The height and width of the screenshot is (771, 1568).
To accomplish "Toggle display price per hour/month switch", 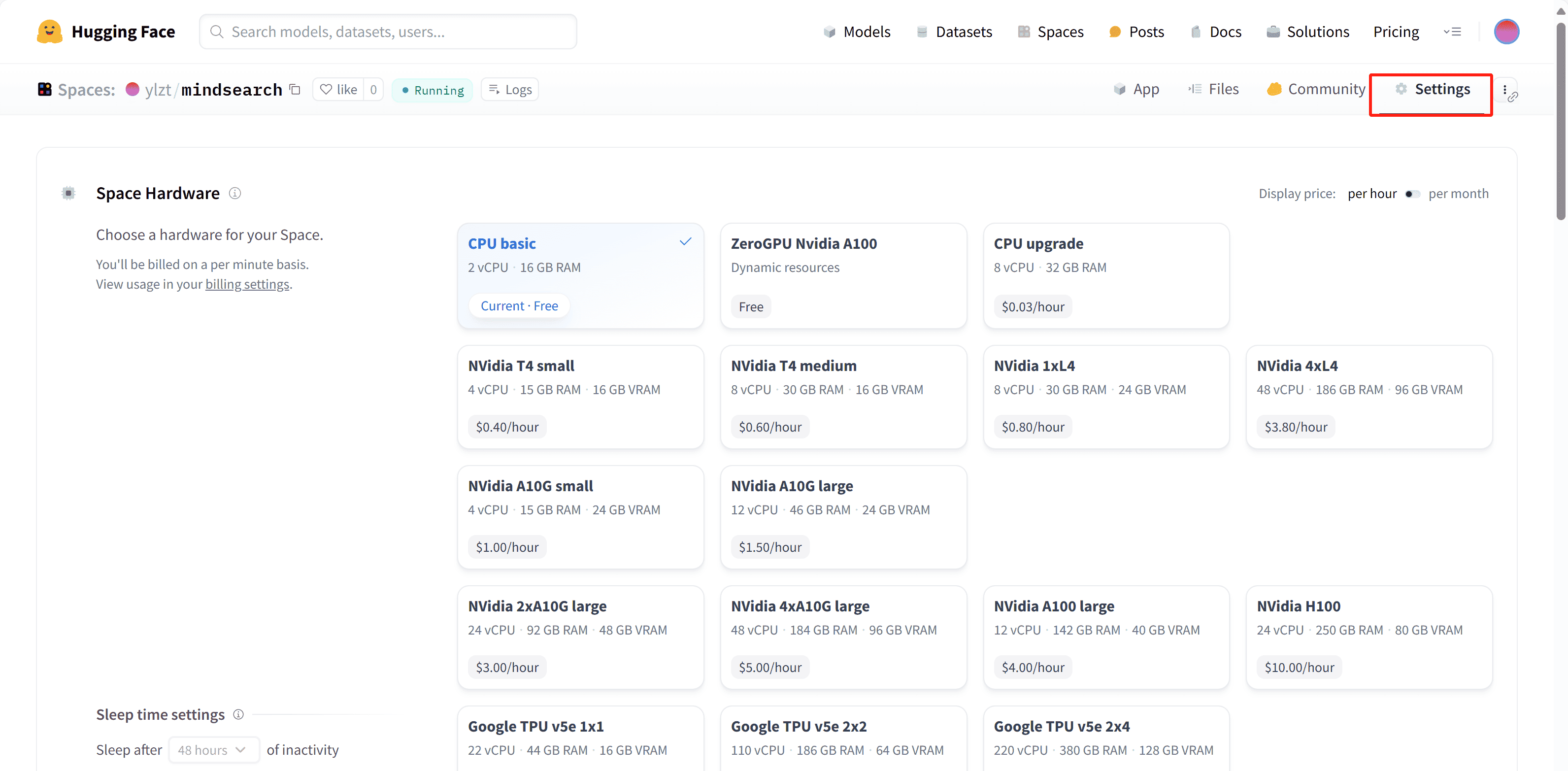I will (1412, 194).
